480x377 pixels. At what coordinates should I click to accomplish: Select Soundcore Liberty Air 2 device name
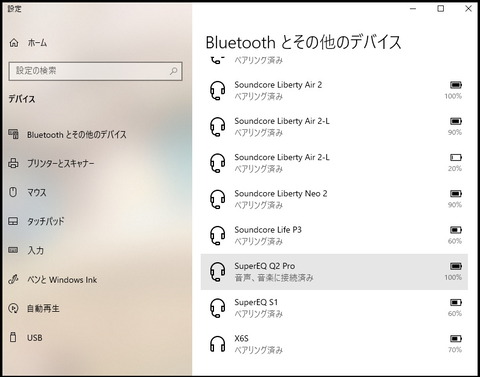click(278, 85)
